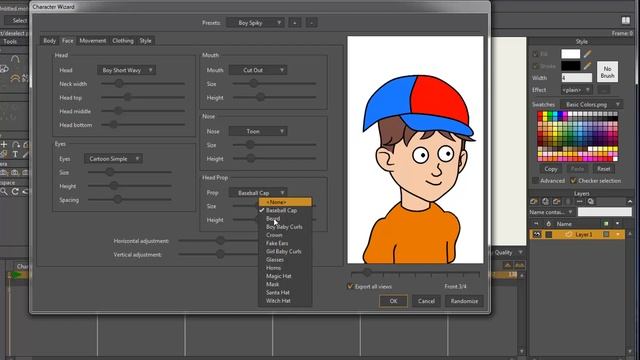Open the Nose Toon dropdown

click(x=258, y=131)
